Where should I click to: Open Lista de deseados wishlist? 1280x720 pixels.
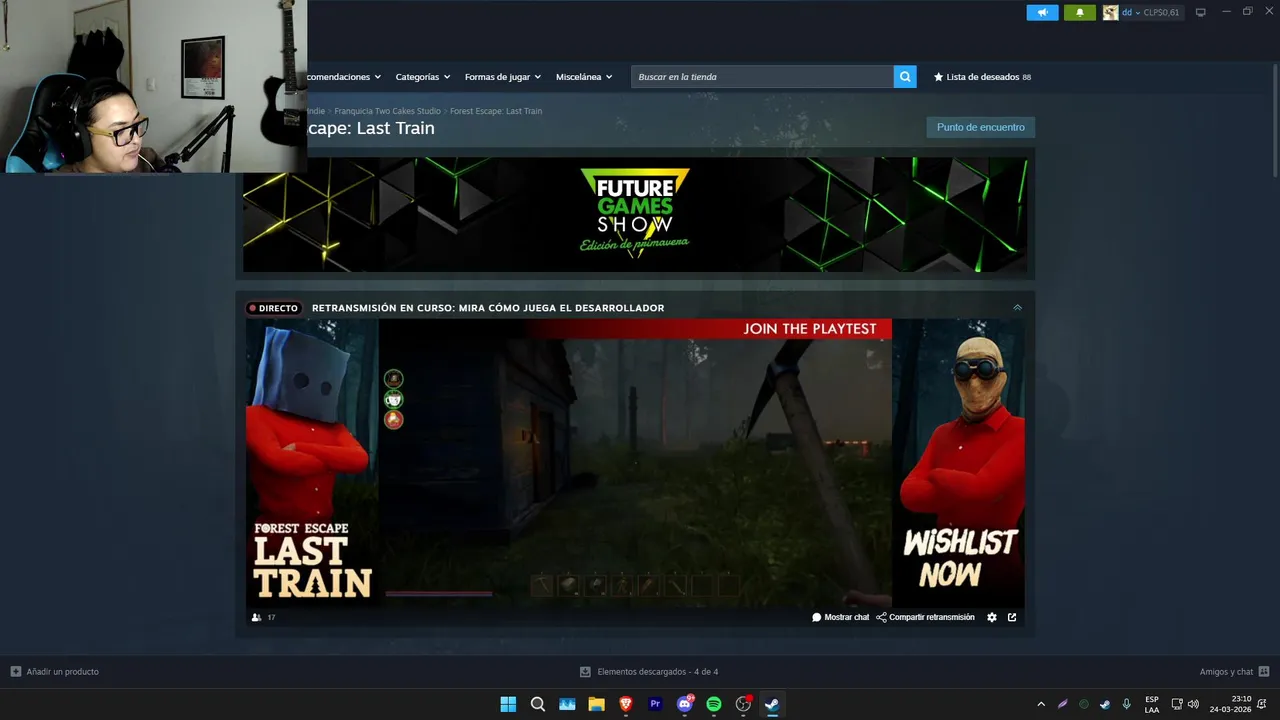pyautogui.click(x=982, y=77)
